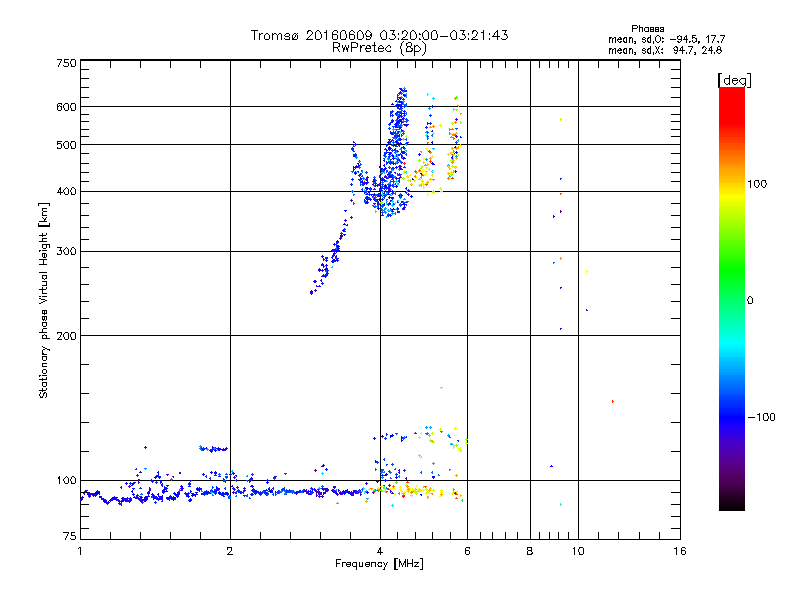Image resolution: width=800 pixels, height=600 pixels.
Task: Click the x-axis tick label '1'
Action: pos(80,551)
